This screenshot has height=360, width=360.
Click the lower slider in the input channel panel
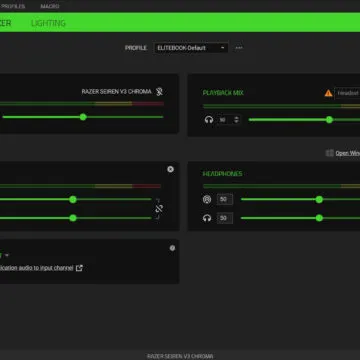(76, 218)
